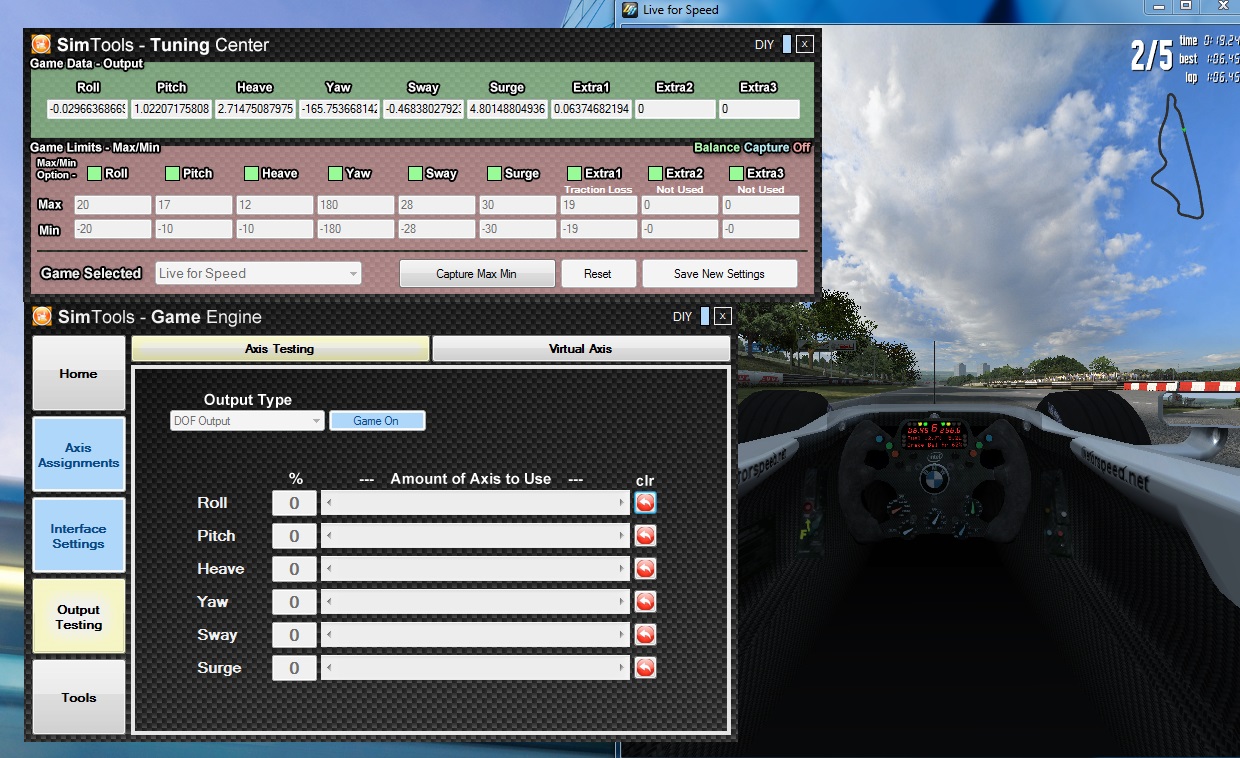Toggle the Surge Max/Min option checkbox

494,173
